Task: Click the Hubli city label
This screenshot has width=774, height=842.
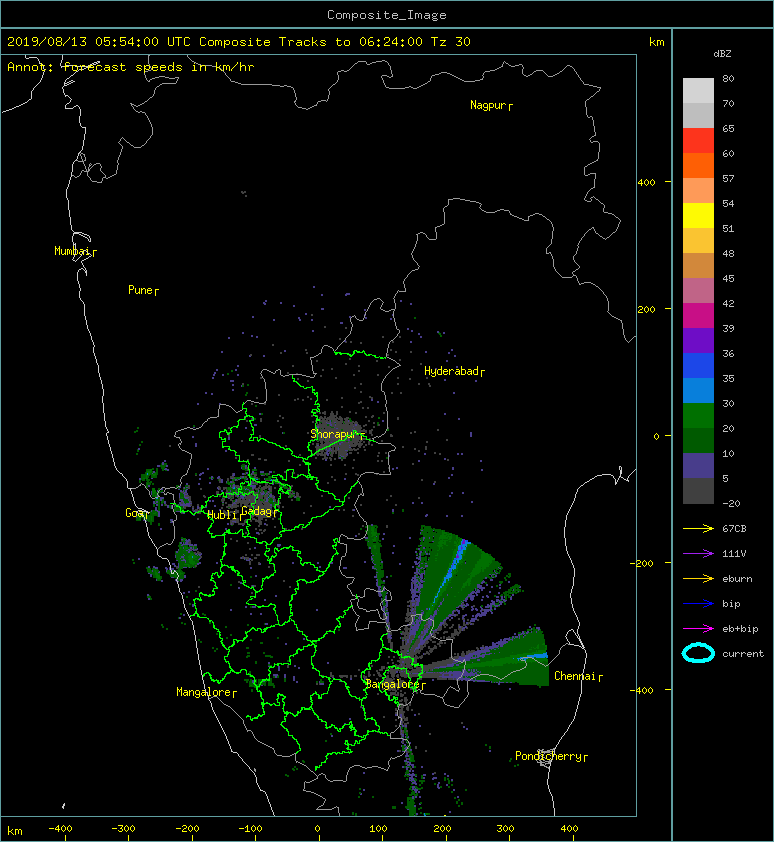Action: 222,515
